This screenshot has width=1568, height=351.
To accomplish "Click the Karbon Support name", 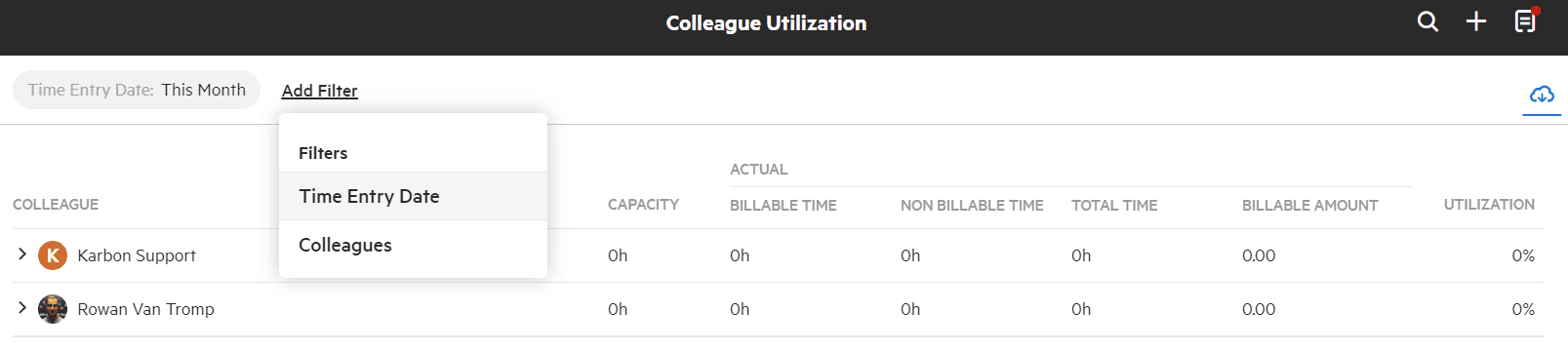I will (137, 255).
